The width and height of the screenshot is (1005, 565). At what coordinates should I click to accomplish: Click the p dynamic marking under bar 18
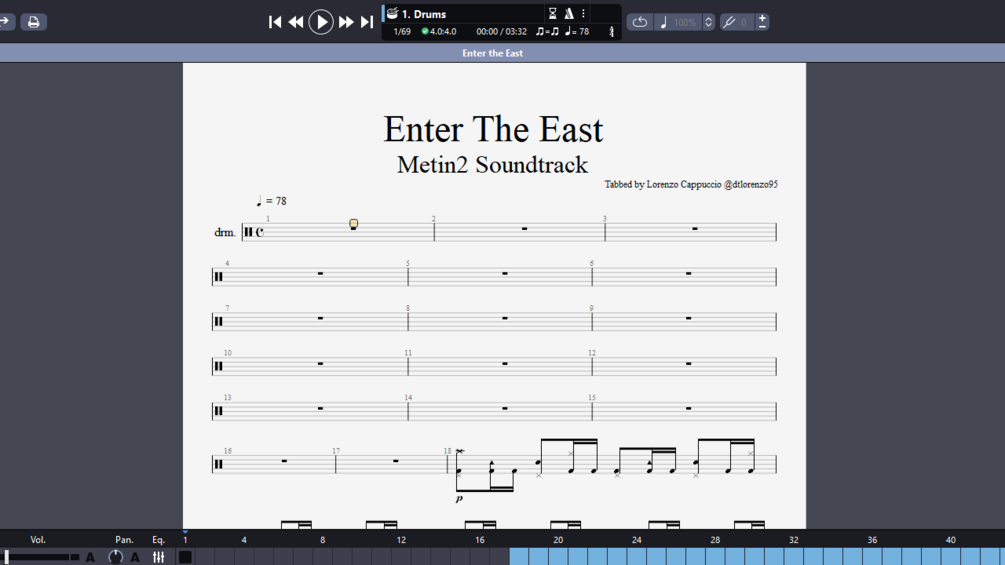[x=459, y=498]
